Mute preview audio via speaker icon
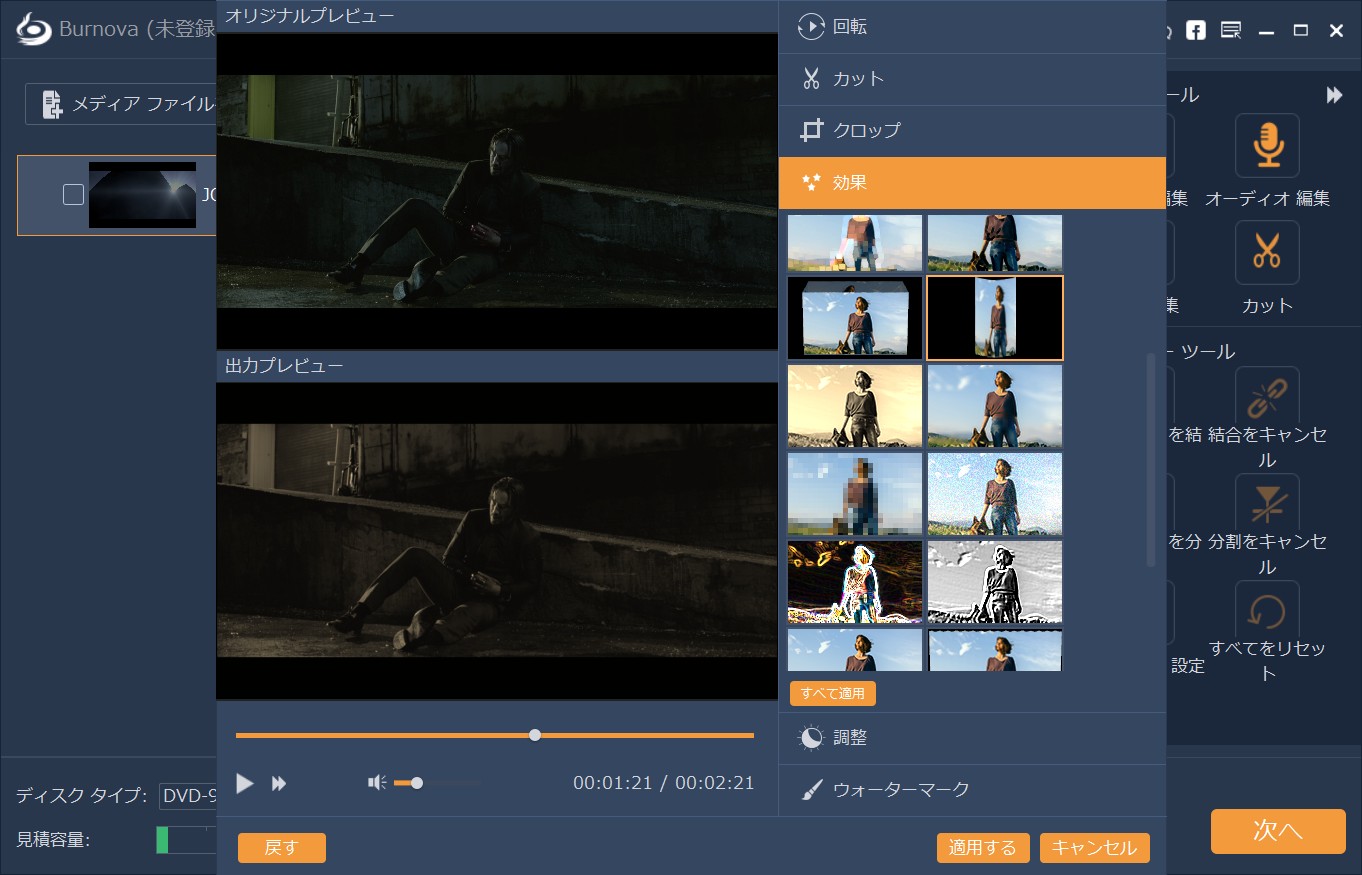Viewport: 1362px width, 875px height. pyautogui.click(x=376, y=782)
